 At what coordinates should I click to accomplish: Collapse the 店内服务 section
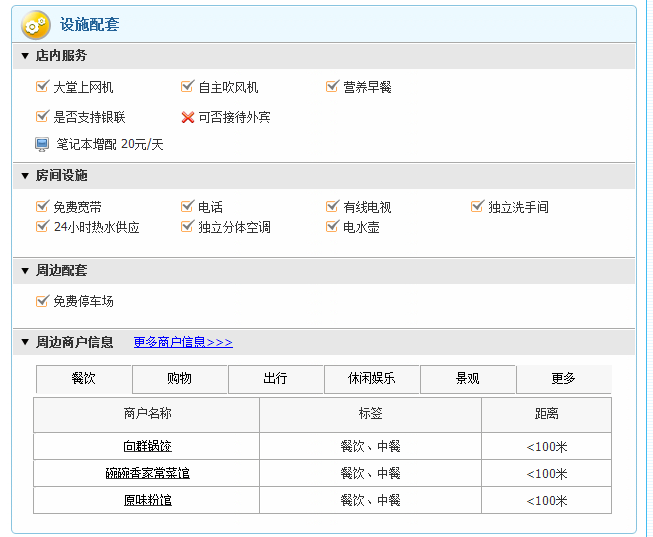point(25,56)
